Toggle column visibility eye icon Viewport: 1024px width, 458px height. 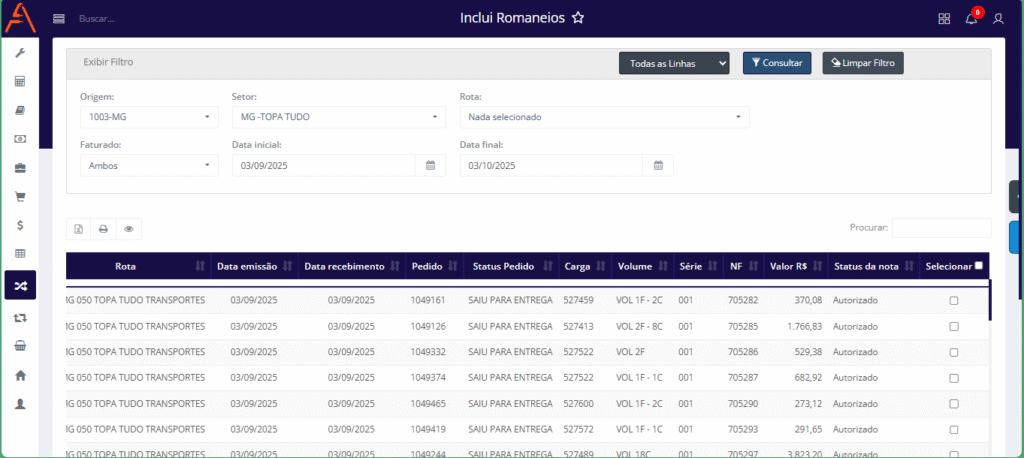(x=129, y=229)
